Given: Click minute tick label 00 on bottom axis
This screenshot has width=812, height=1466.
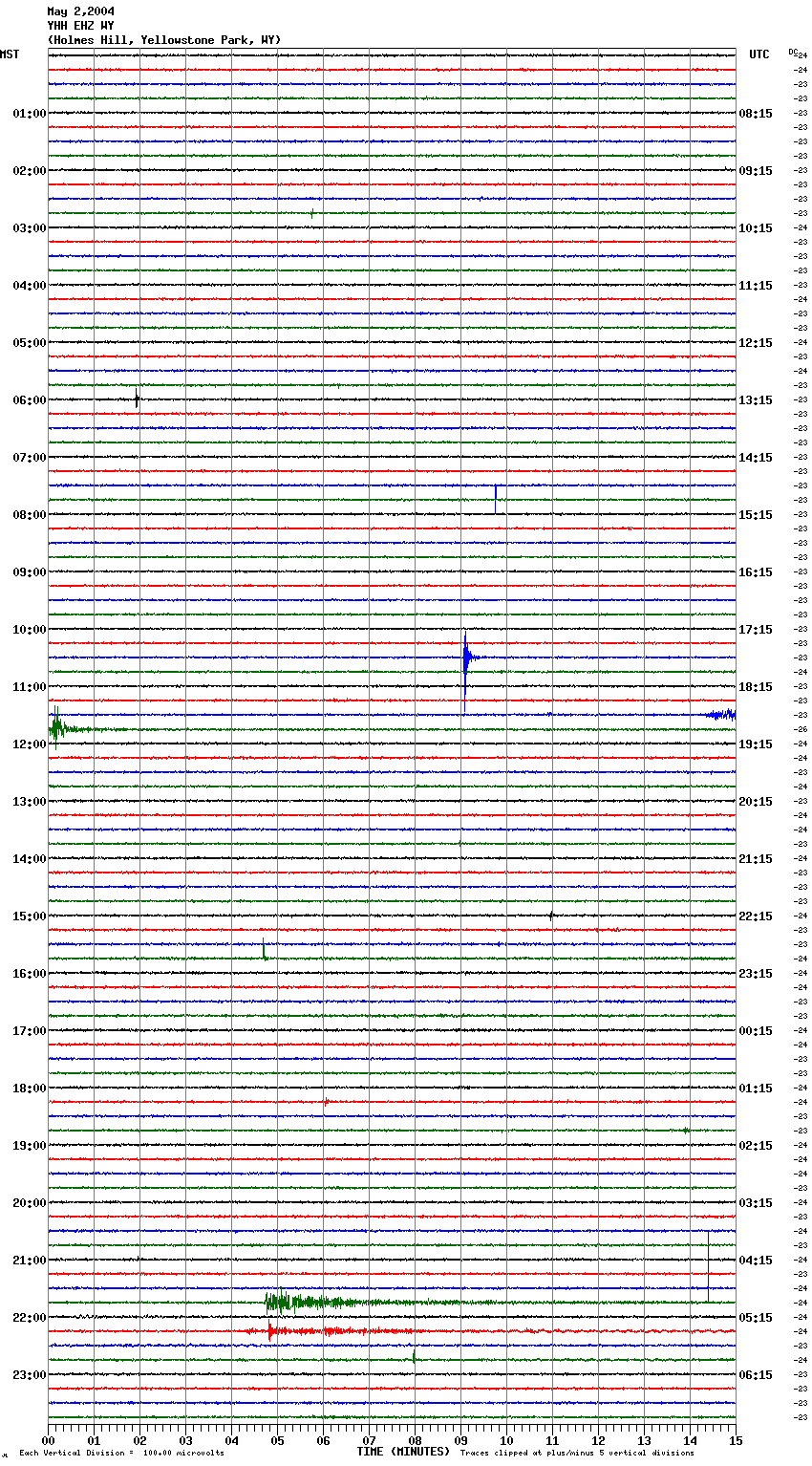Looking at the screenshot, I should [x=48, y=1440].
